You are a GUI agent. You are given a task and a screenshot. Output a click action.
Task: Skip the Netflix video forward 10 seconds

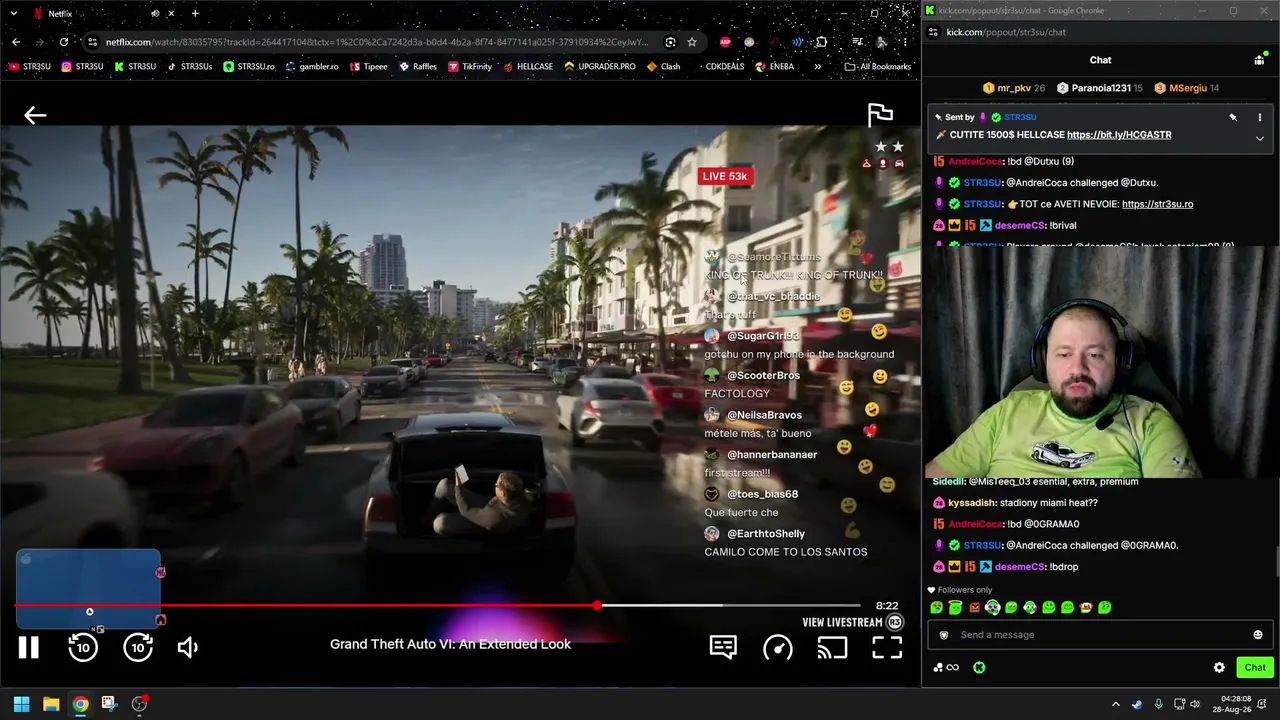[138, 648]
